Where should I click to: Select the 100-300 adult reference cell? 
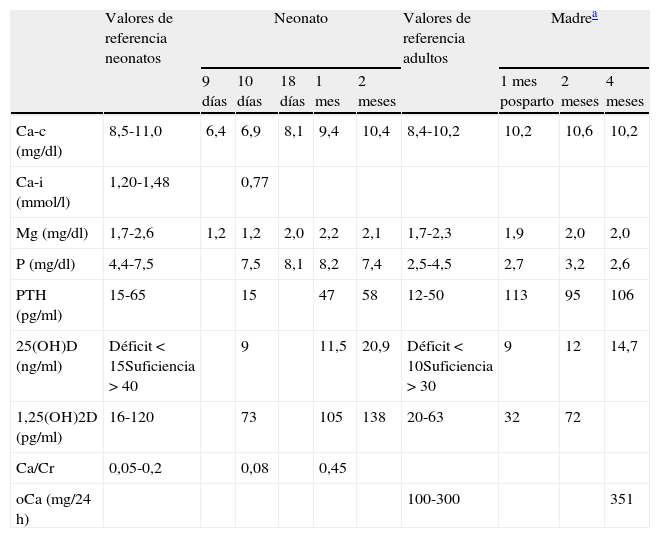(434, 497)
